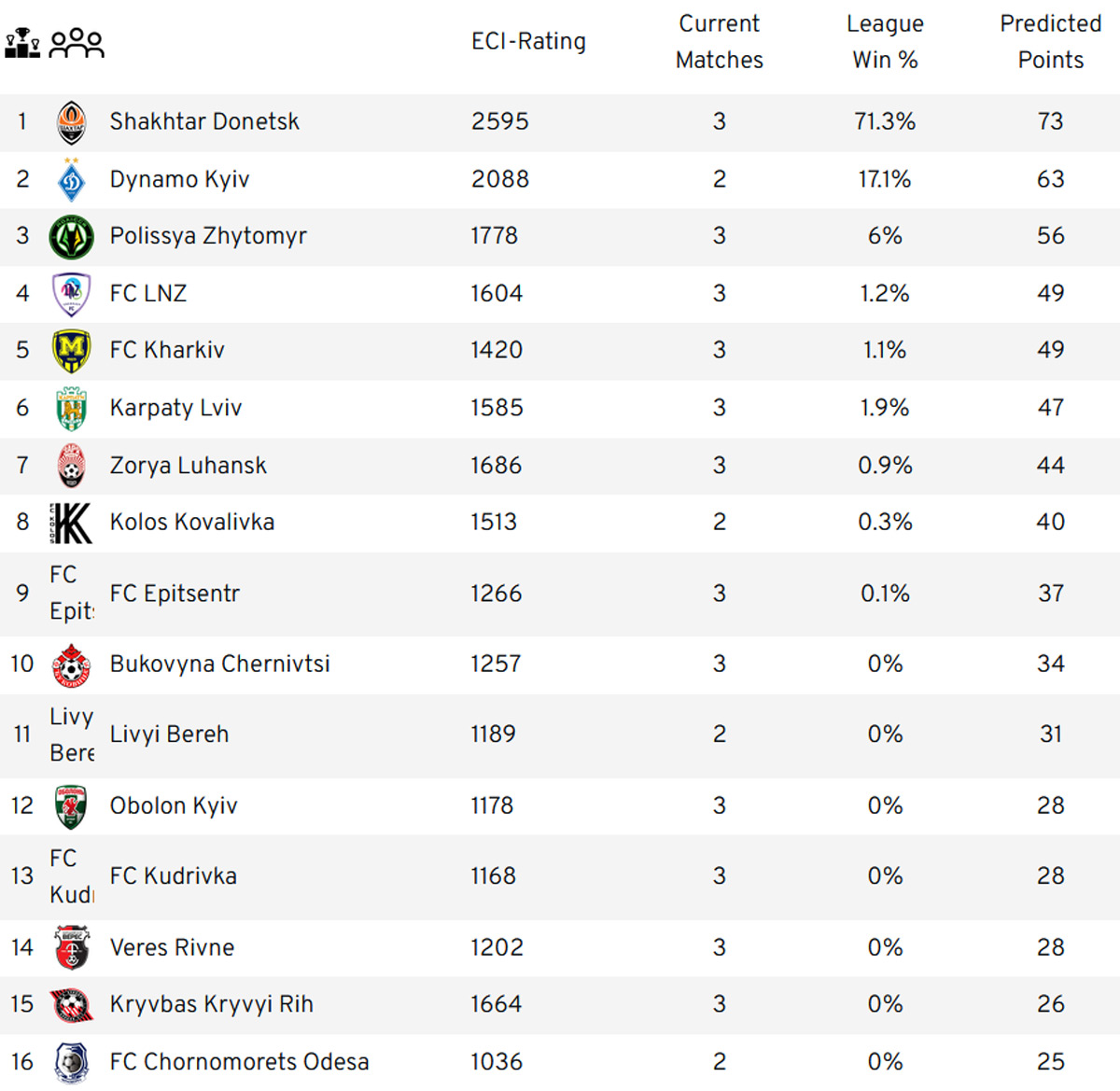
Task: Open the Obolon Kyiv team link
Action: click(174, 805)
